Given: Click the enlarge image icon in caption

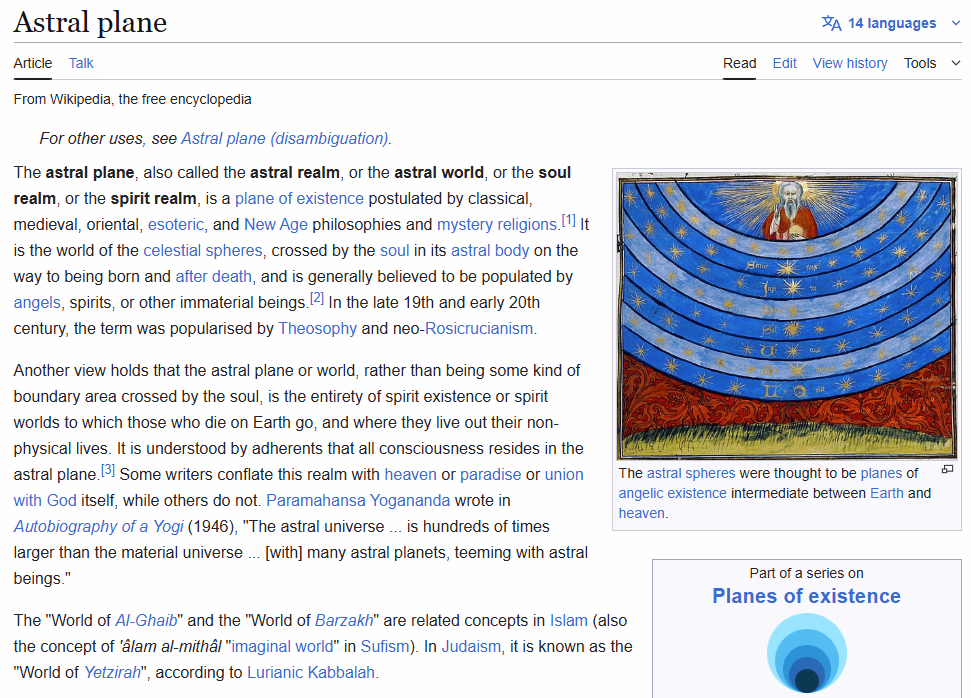Looking at the screenshot, I should tap(947, 470).
